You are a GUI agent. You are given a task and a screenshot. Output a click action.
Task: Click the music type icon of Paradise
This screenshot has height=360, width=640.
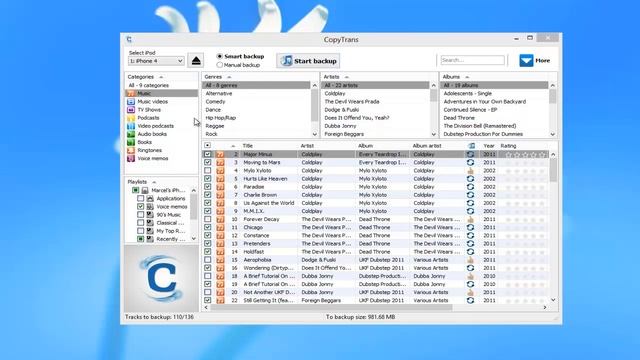coord(220,187)
